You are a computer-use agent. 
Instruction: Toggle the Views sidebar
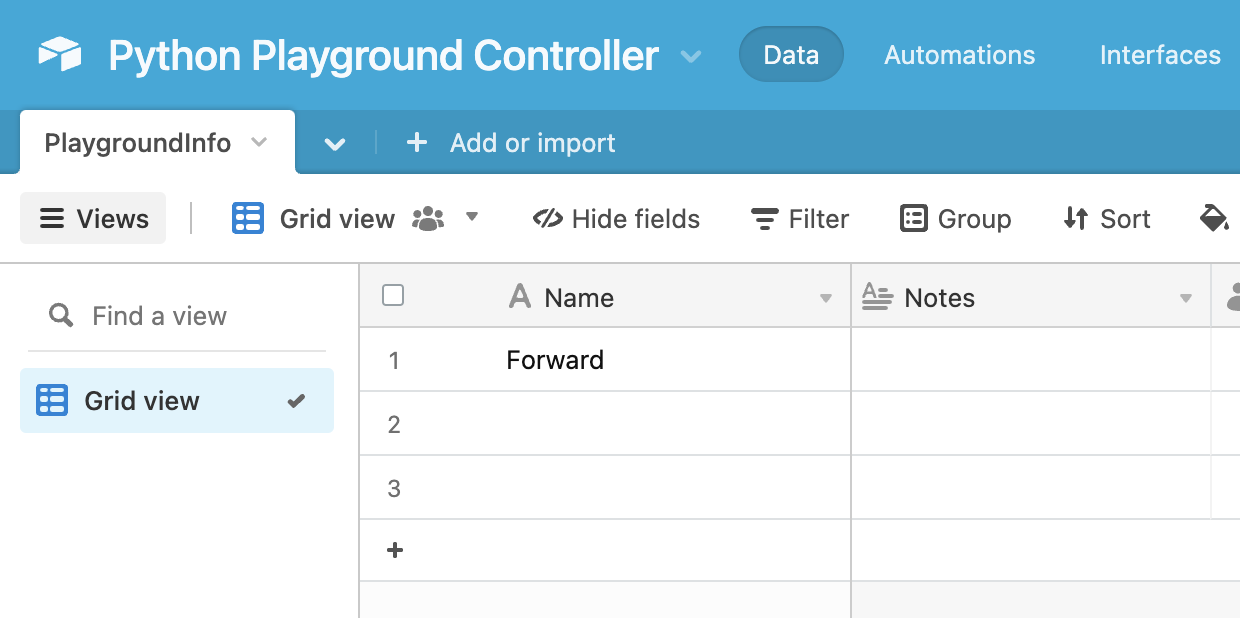[x=93, y=218]
